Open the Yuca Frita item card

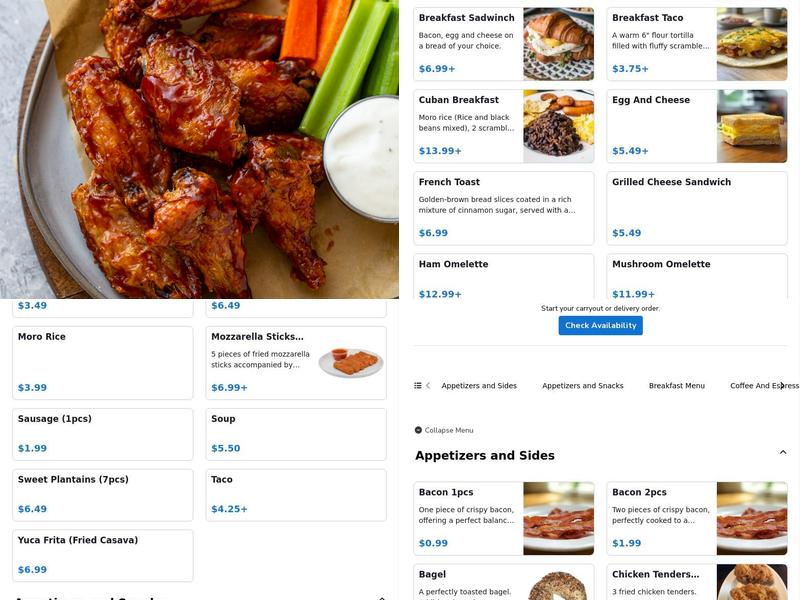tap(103, 555)
